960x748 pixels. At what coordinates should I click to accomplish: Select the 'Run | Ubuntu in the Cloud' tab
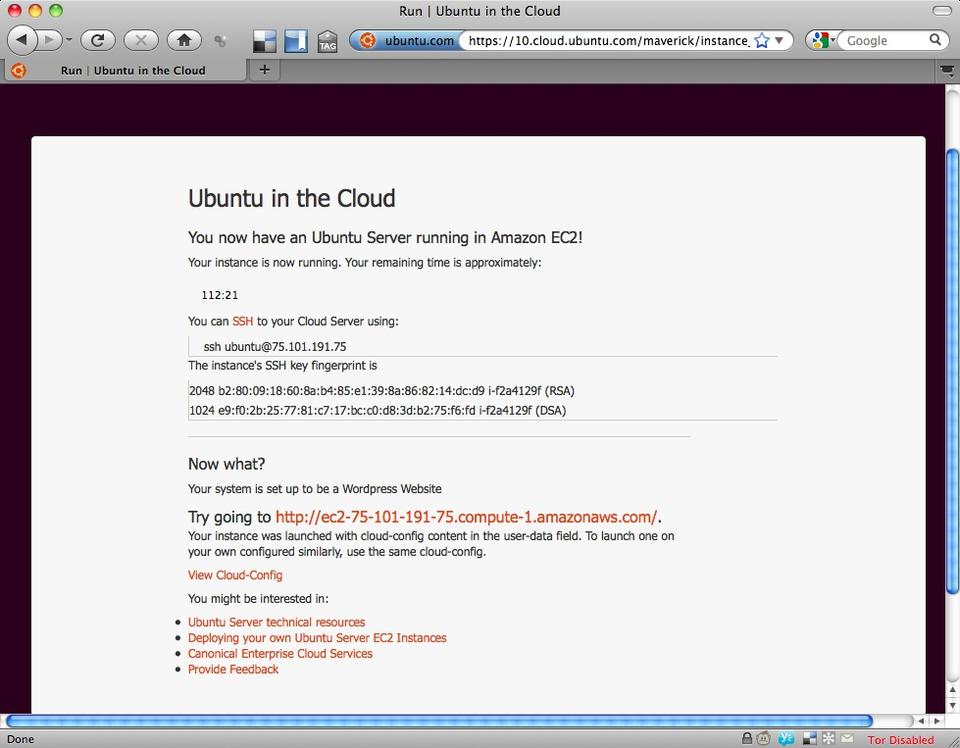coord(132,70)
